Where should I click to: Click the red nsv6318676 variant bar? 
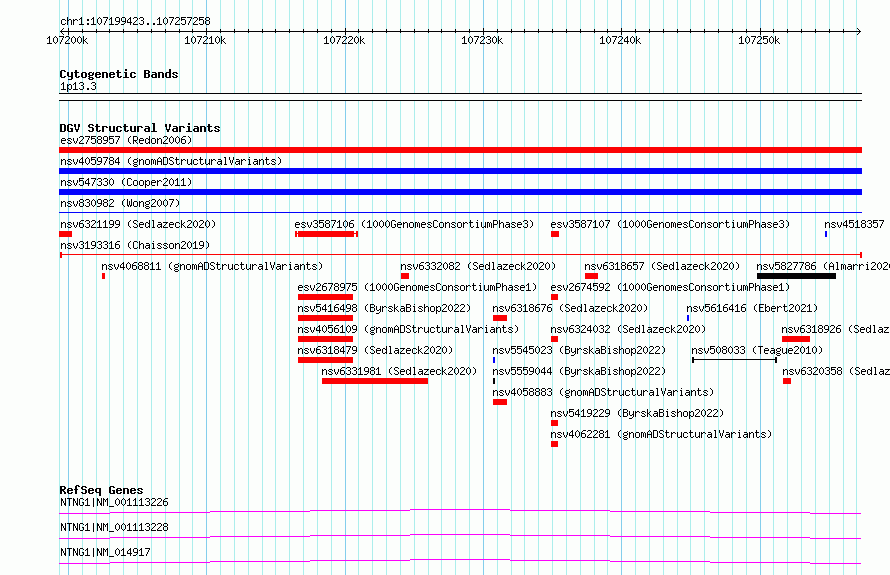pyautogui.click(x=499, y=318)
